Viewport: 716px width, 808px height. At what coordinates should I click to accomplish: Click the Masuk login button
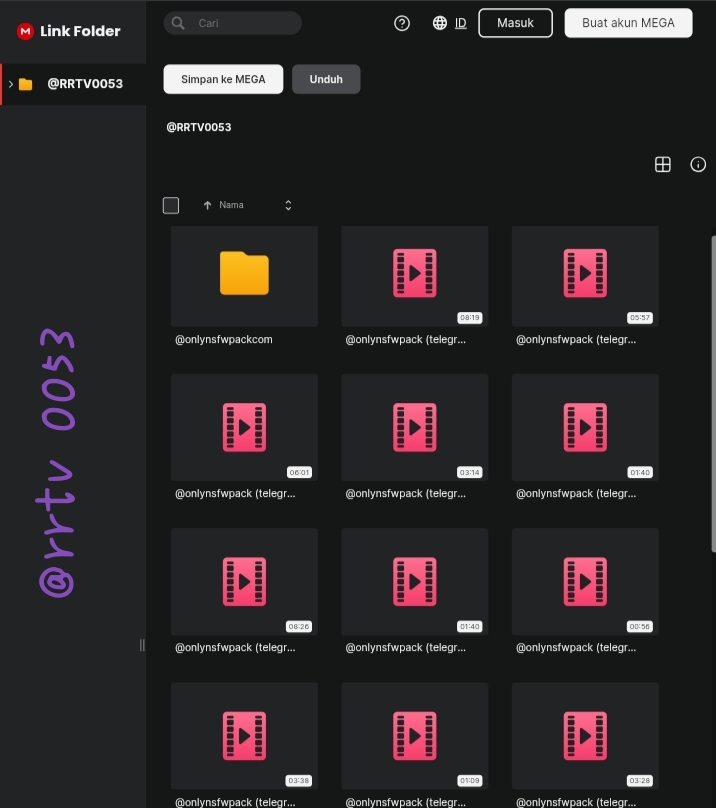(x=515, y=23)
